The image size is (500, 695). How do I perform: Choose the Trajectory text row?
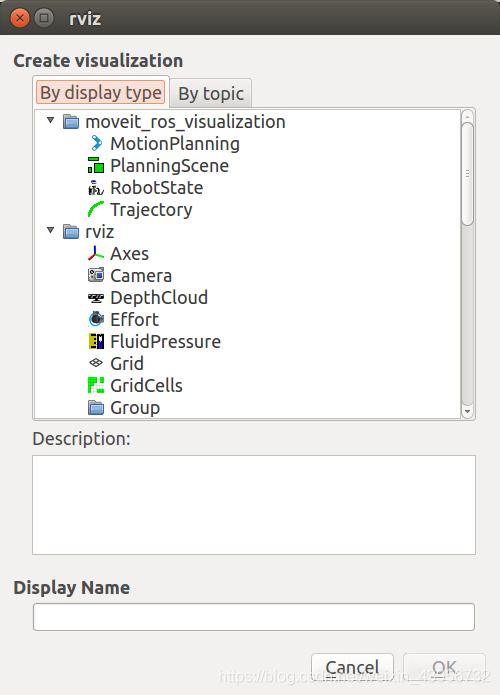pos(151,210)
